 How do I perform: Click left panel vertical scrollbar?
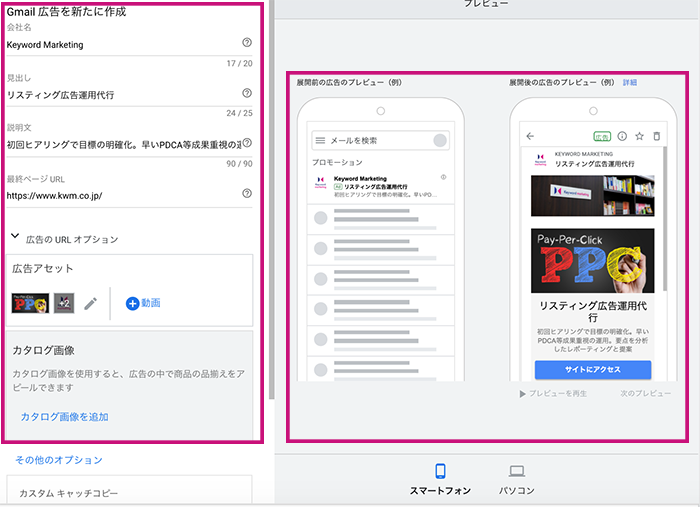click(271, 199)
